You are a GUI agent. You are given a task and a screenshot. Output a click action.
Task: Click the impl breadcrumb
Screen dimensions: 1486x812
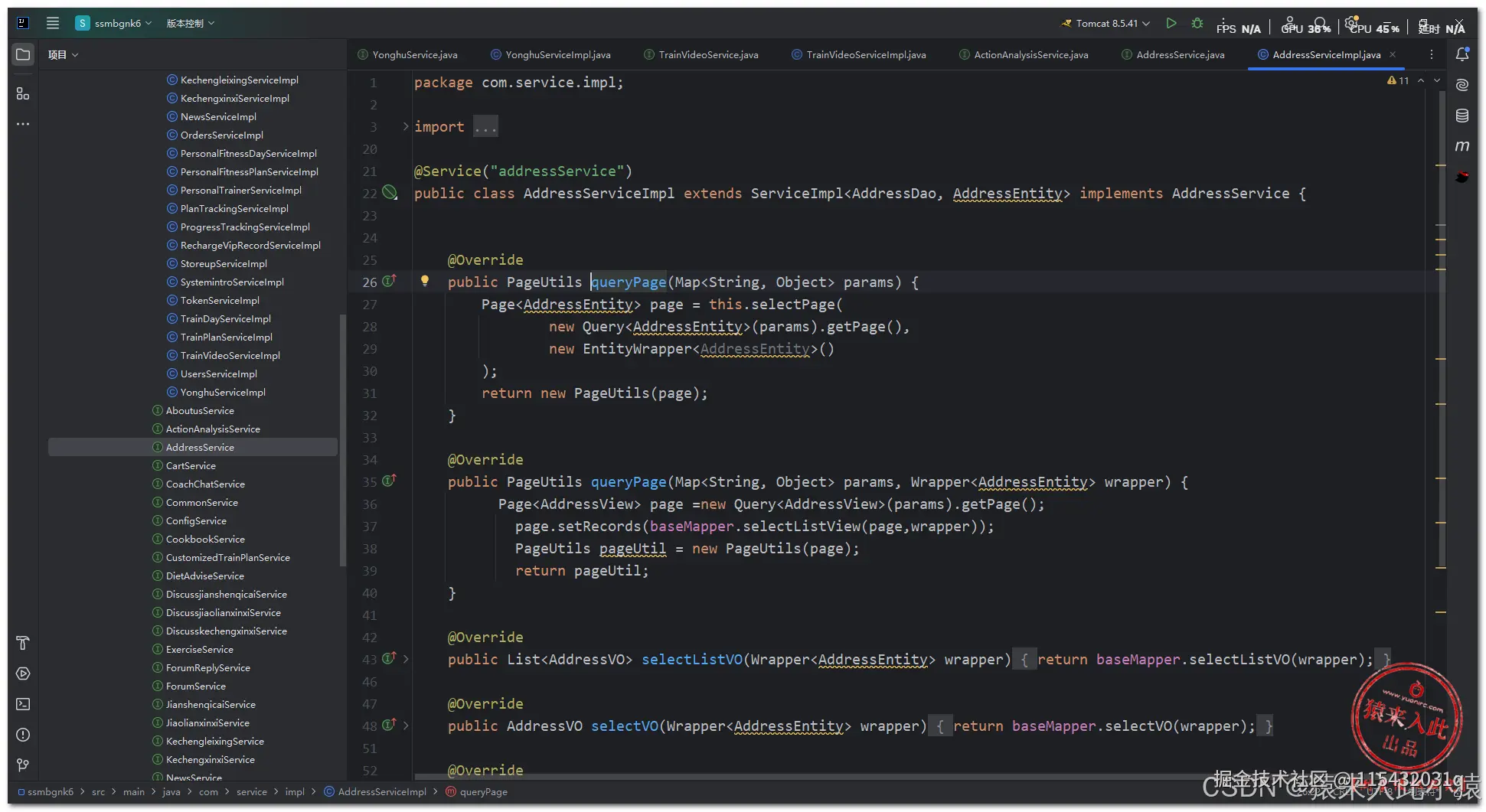[295, 791]
